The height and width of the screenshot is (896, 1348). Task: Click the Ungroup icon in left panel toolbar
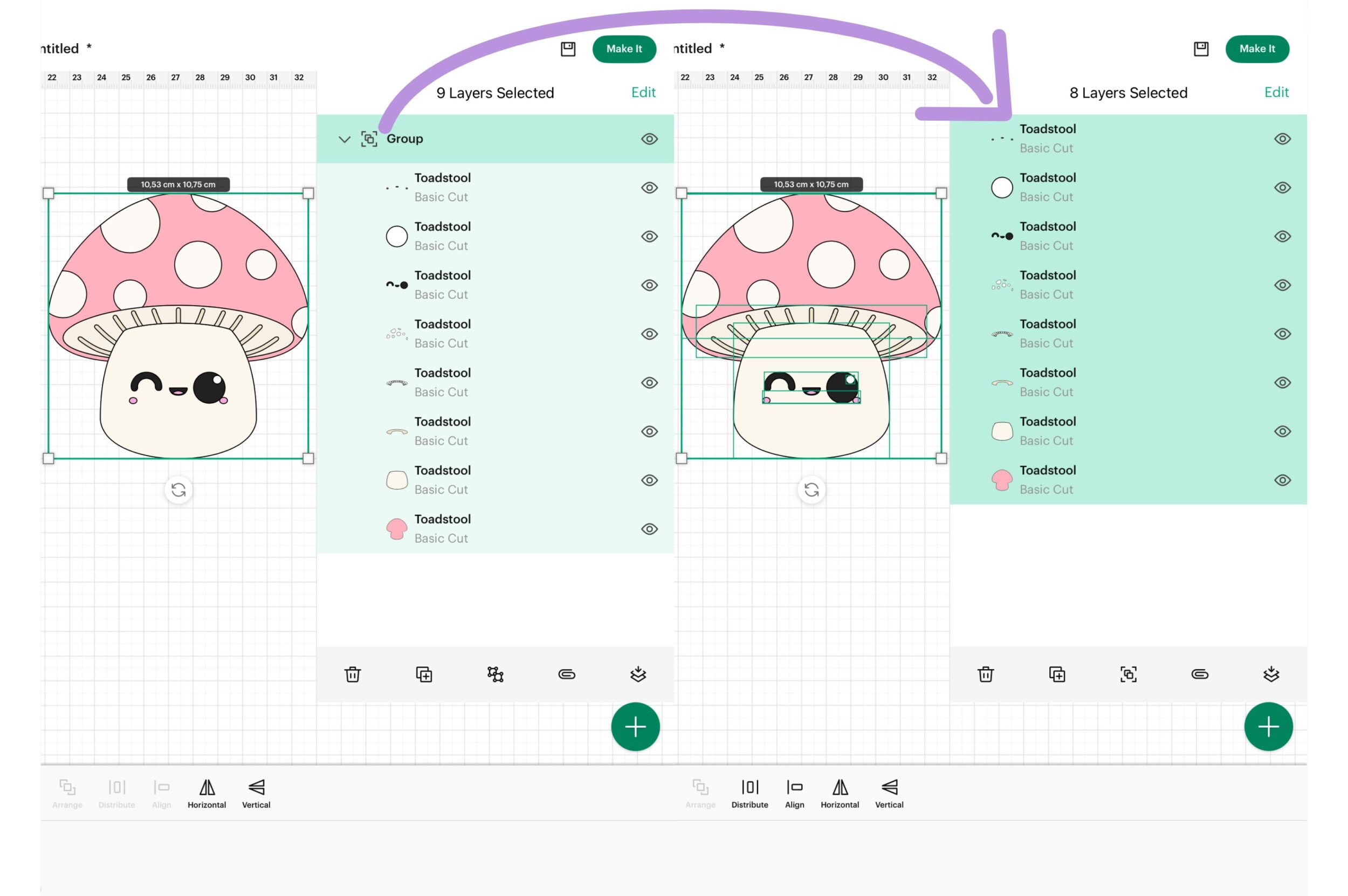tap(495, 674)
